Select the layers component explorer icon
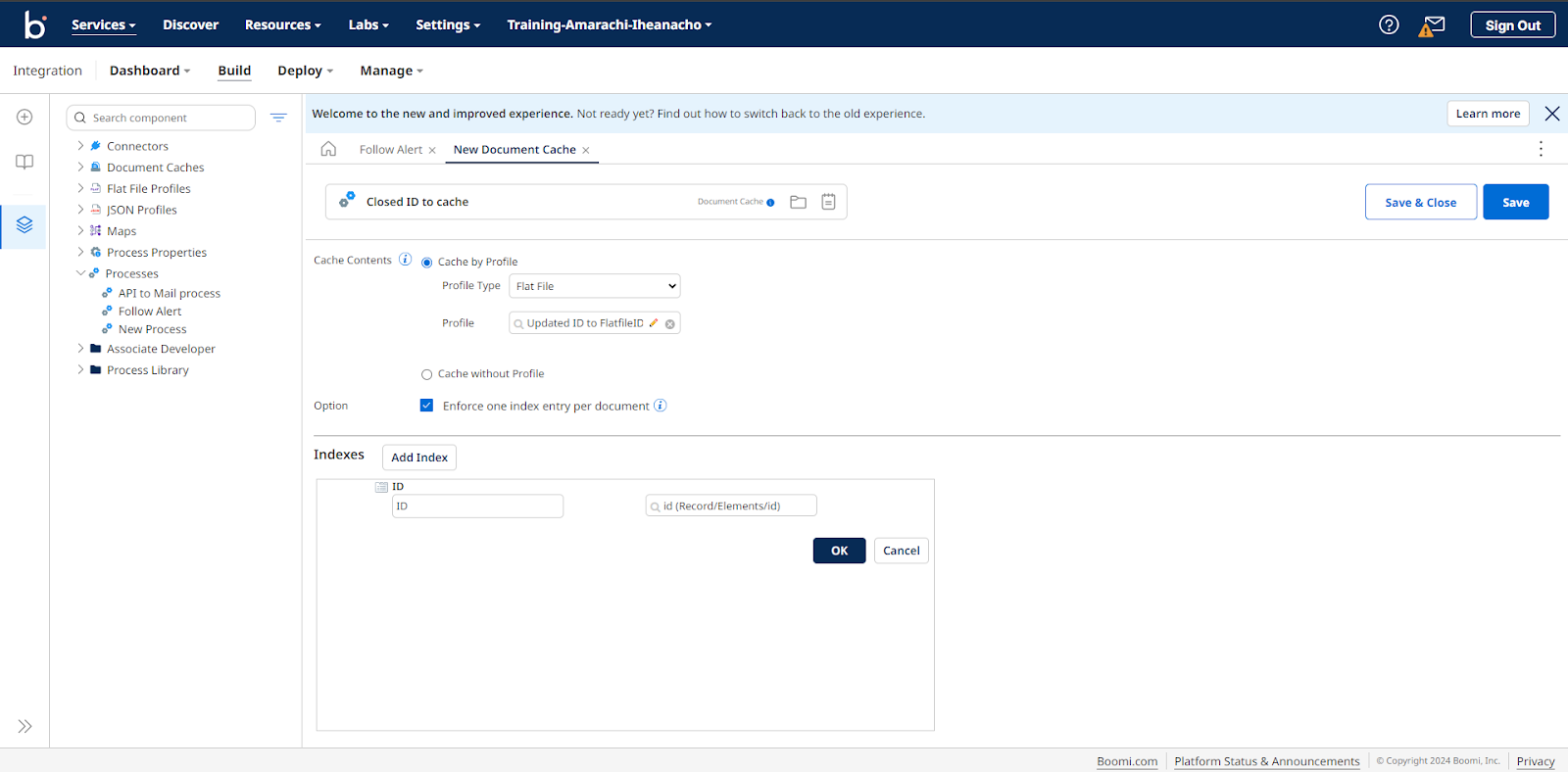 pyautogui.click(x=24, y=224)
